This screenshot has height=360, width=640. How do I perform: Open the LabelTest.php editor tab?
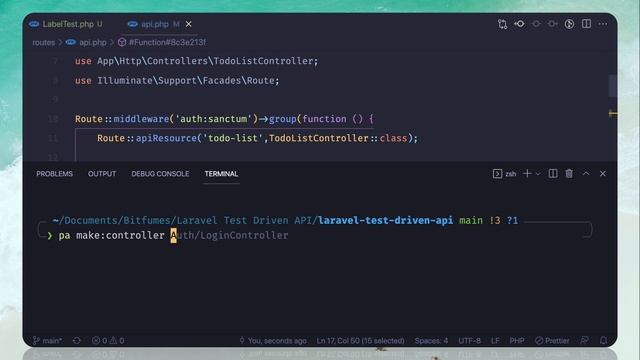click(66, 24)
